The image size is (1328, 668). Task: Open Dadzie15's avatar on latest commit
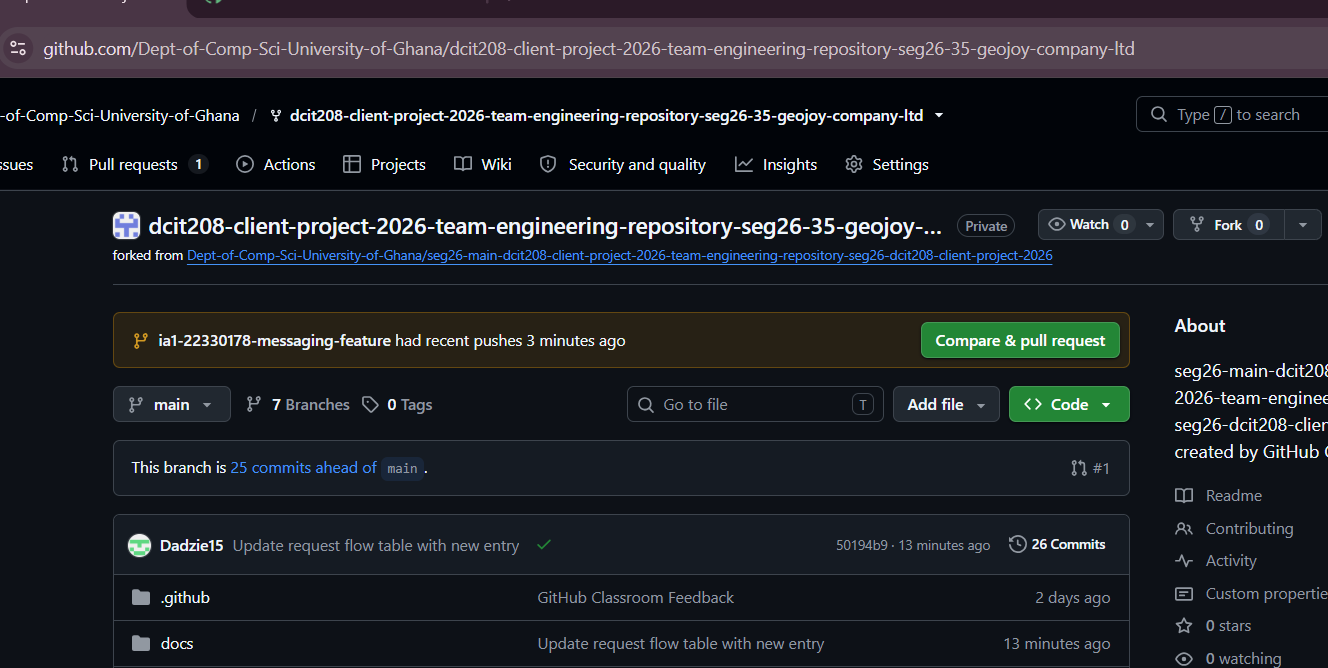(139, 545)
